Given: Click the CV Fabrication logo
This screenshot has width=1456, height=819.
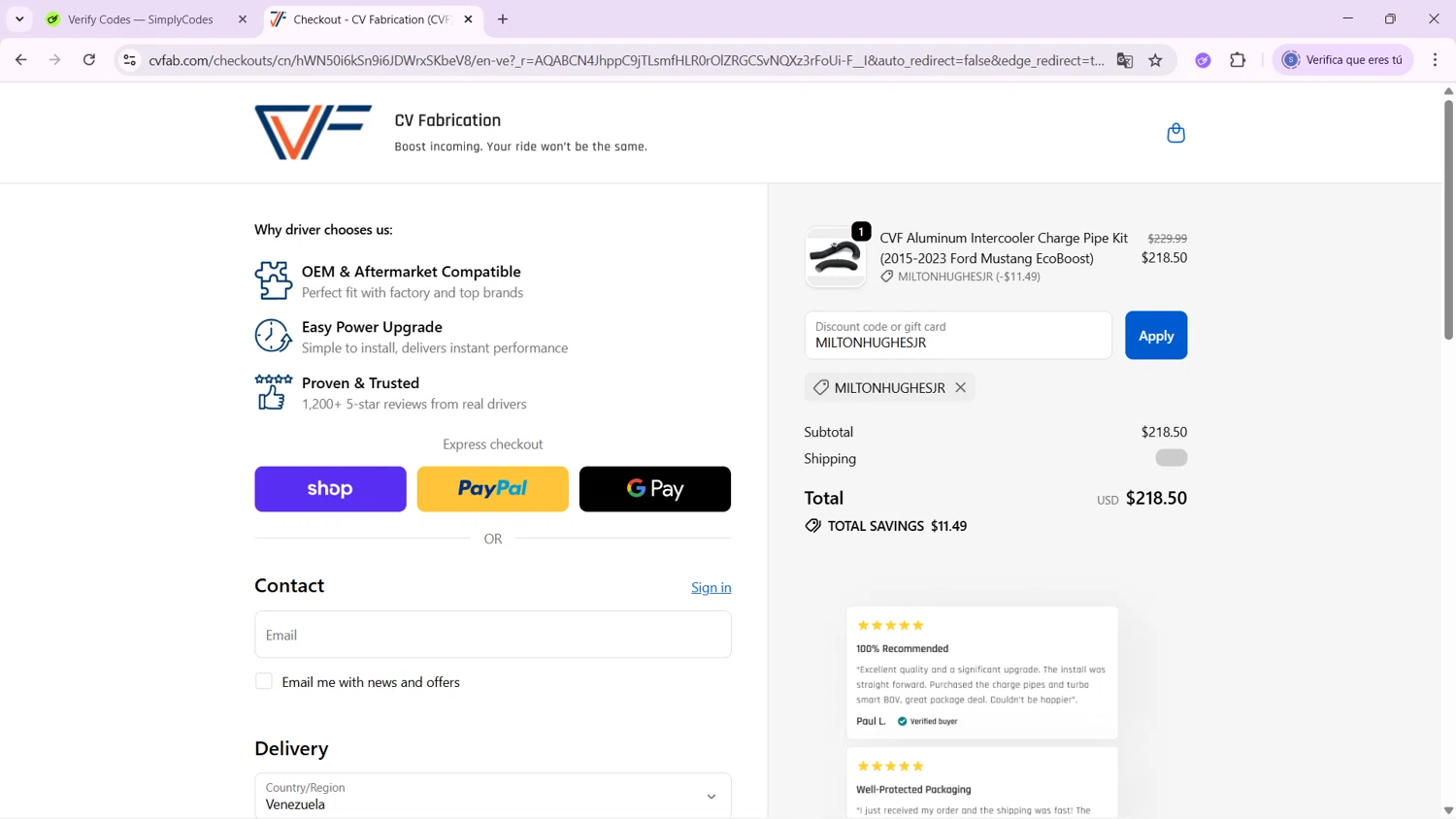Looking at the screenshot, I should pos(313,132).
